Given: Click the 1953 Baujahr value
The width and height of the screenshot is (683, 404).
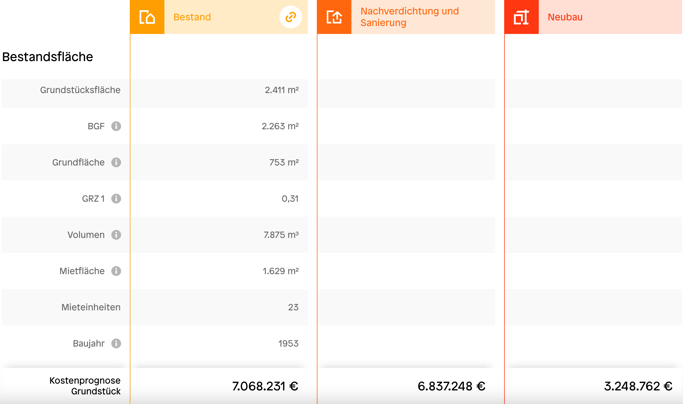Looking at the screenshot, I should click(x=288, y=343).
